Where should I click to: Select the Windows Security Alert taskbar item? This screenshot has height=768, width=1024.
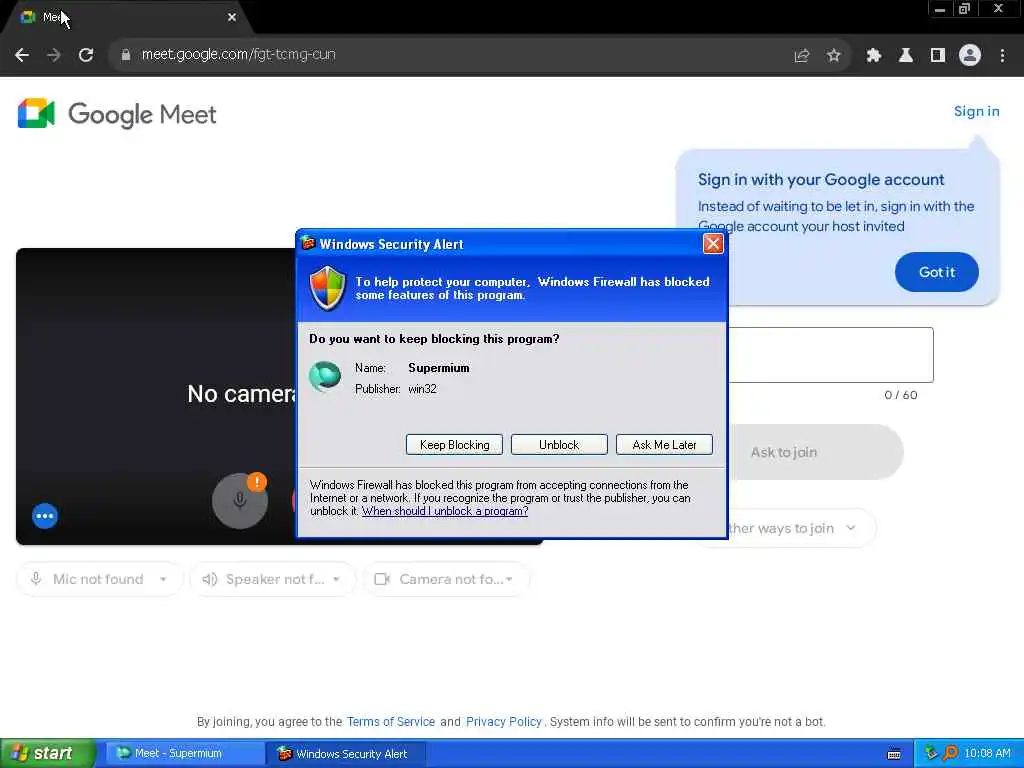coord(346,754)
